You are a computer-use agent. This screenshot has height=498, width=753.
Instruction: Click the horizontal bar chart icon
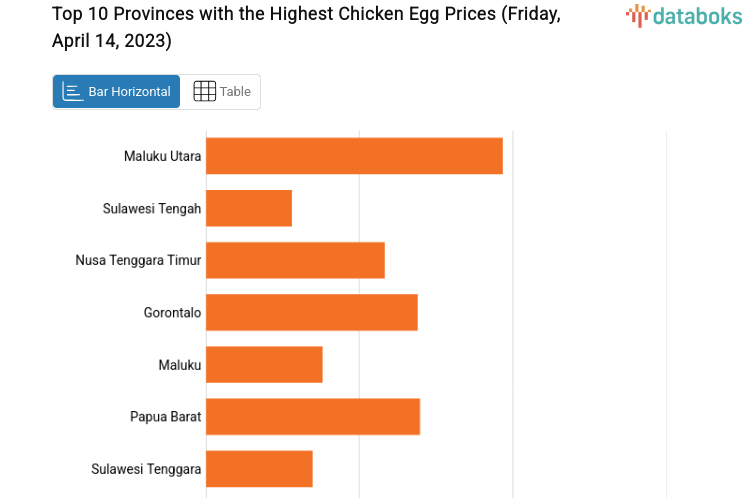[73, 92]
